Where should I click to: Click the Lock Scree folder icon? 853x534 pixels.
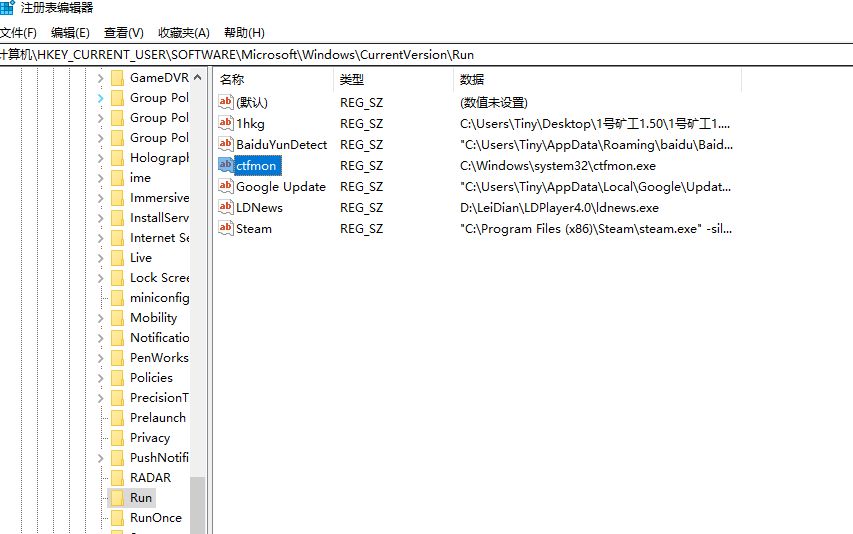pos(117,278)
